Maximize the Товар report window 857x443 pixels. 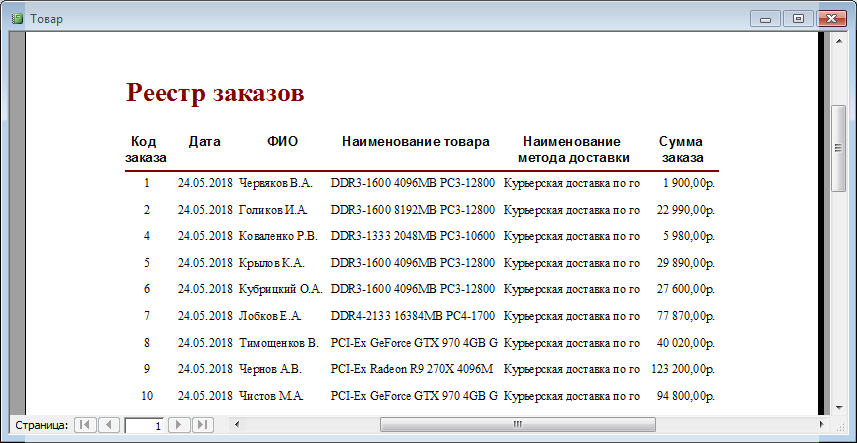(798, 18)
